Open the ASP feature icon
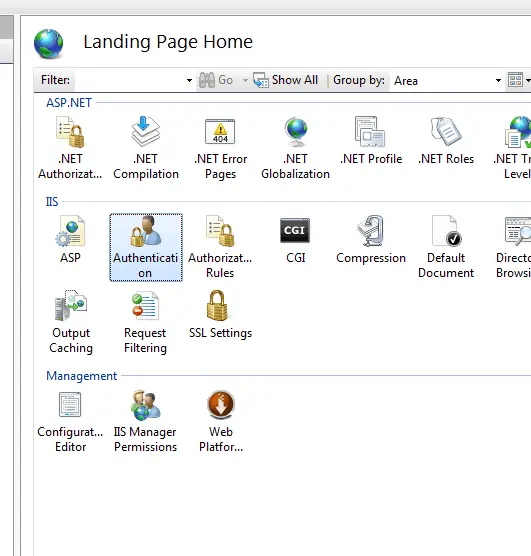This screenshot has width=531, height=556. pyautogui.click(x=70, y=240)
